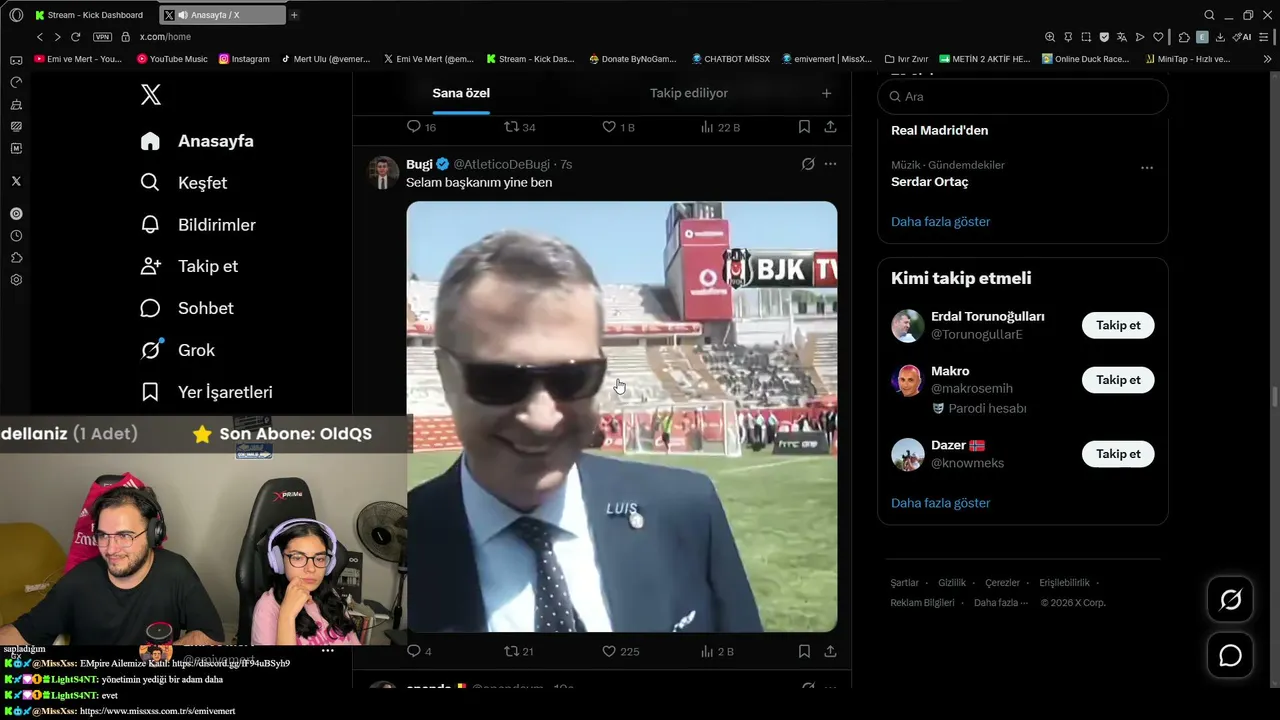Open Bildirimler in the X navigation
The image size is (1280, 720).
pyautogui.click(x=198, y=225)
